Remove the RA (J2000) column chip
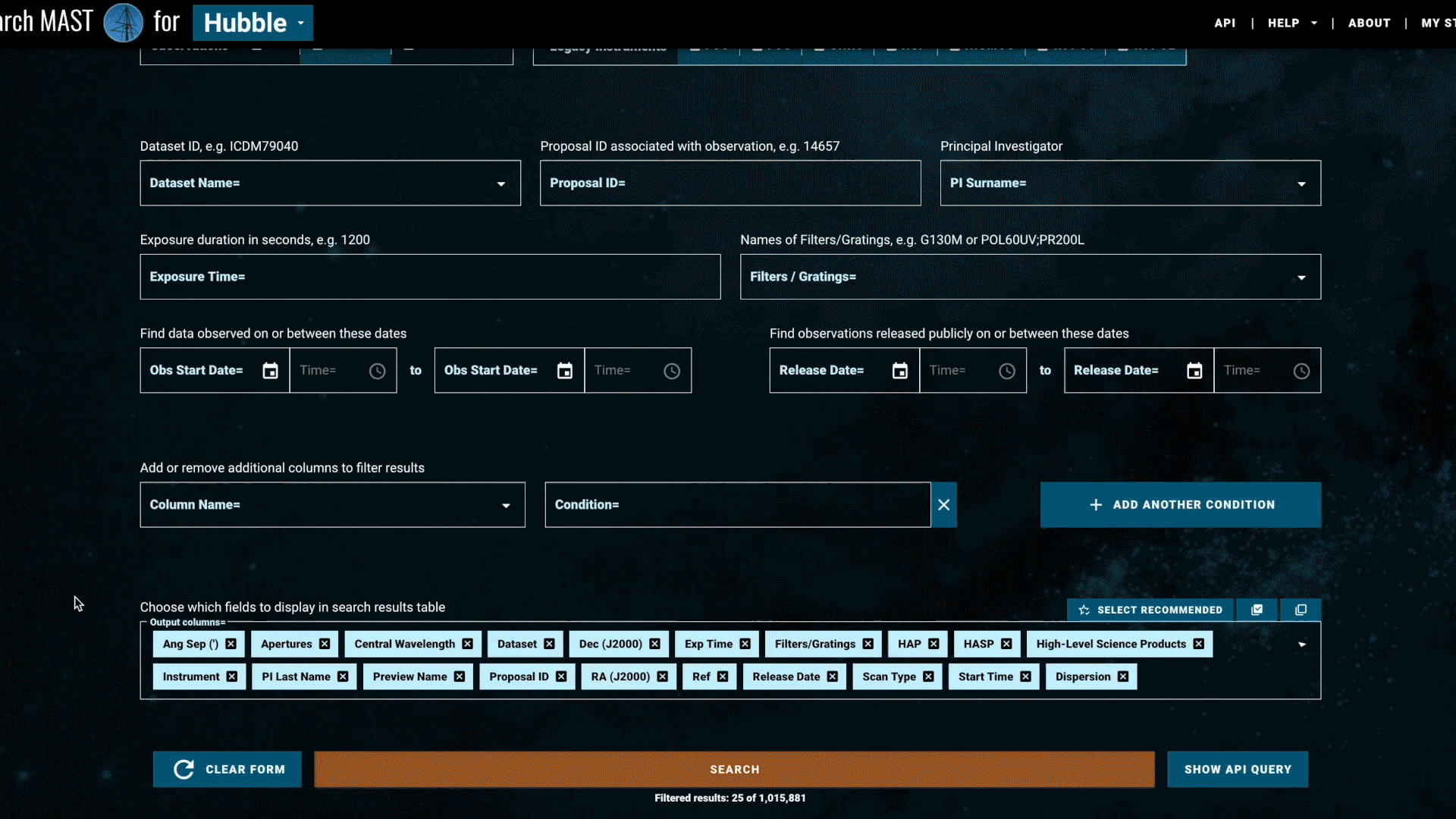This screenshot has height=819, width=1456. [x=663, y=676]
